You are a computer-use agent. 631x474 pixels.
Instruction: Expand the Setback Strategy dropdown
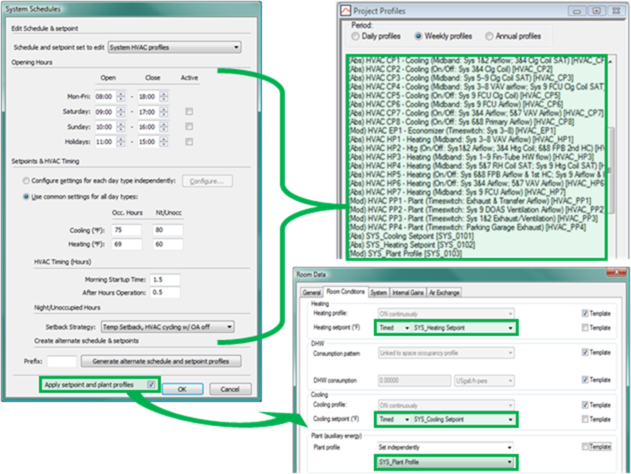(x=180, y=326)
